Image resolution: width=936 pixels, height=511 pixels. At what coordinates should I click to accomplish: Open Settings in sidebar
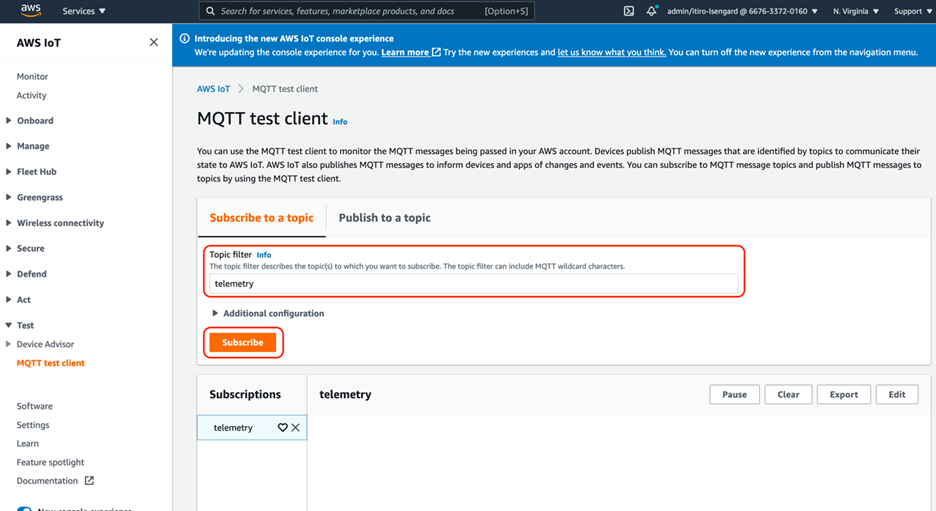click(33, 425)
